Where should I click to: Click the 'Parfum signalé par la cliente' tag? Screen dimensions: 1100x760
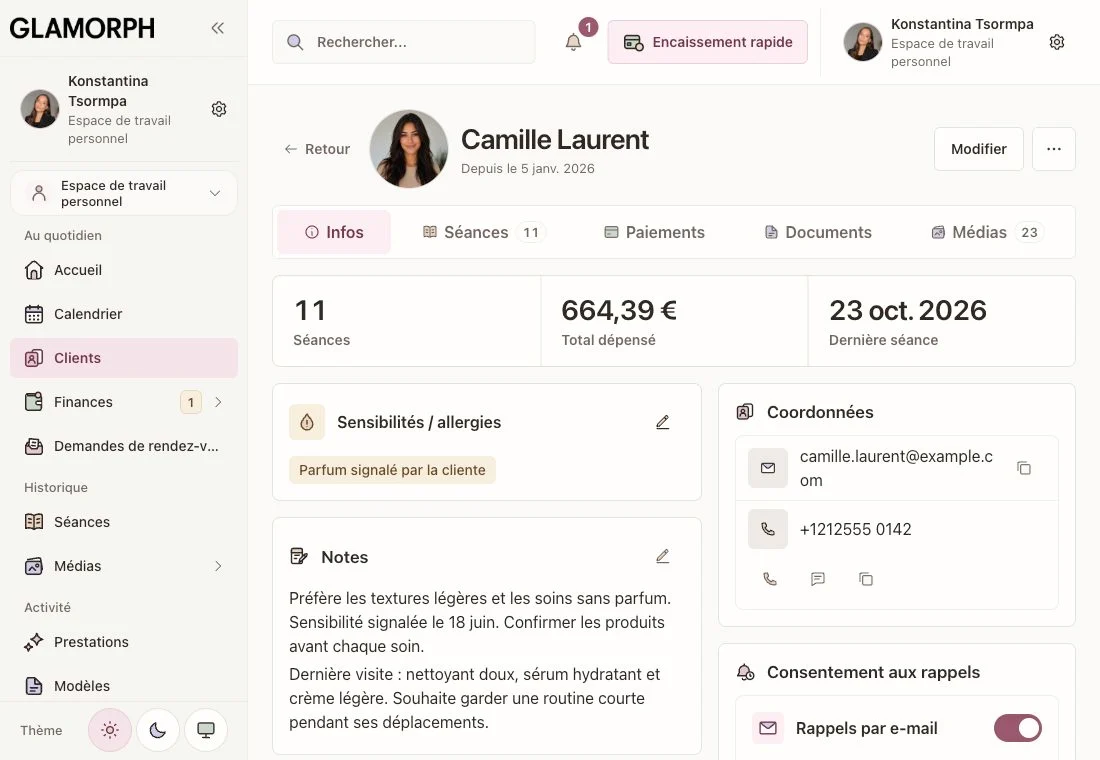point(392,470)
